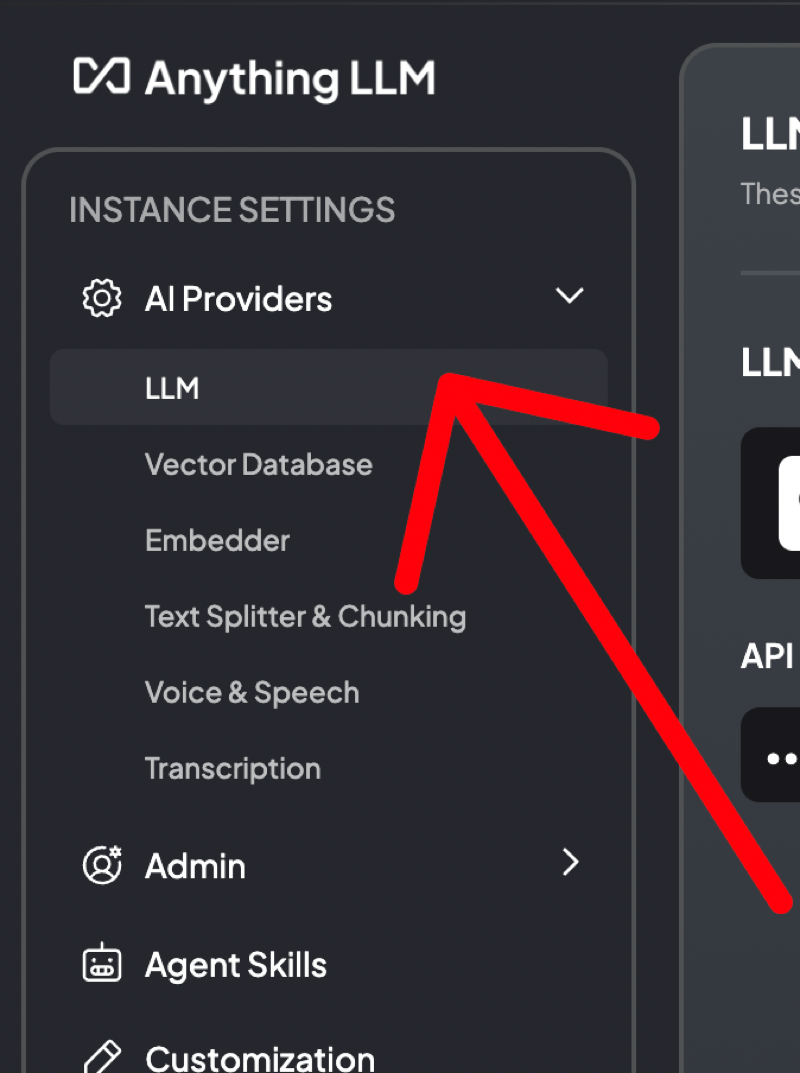Go to Embedder settings
The image size is (800, 1073).
218,541
